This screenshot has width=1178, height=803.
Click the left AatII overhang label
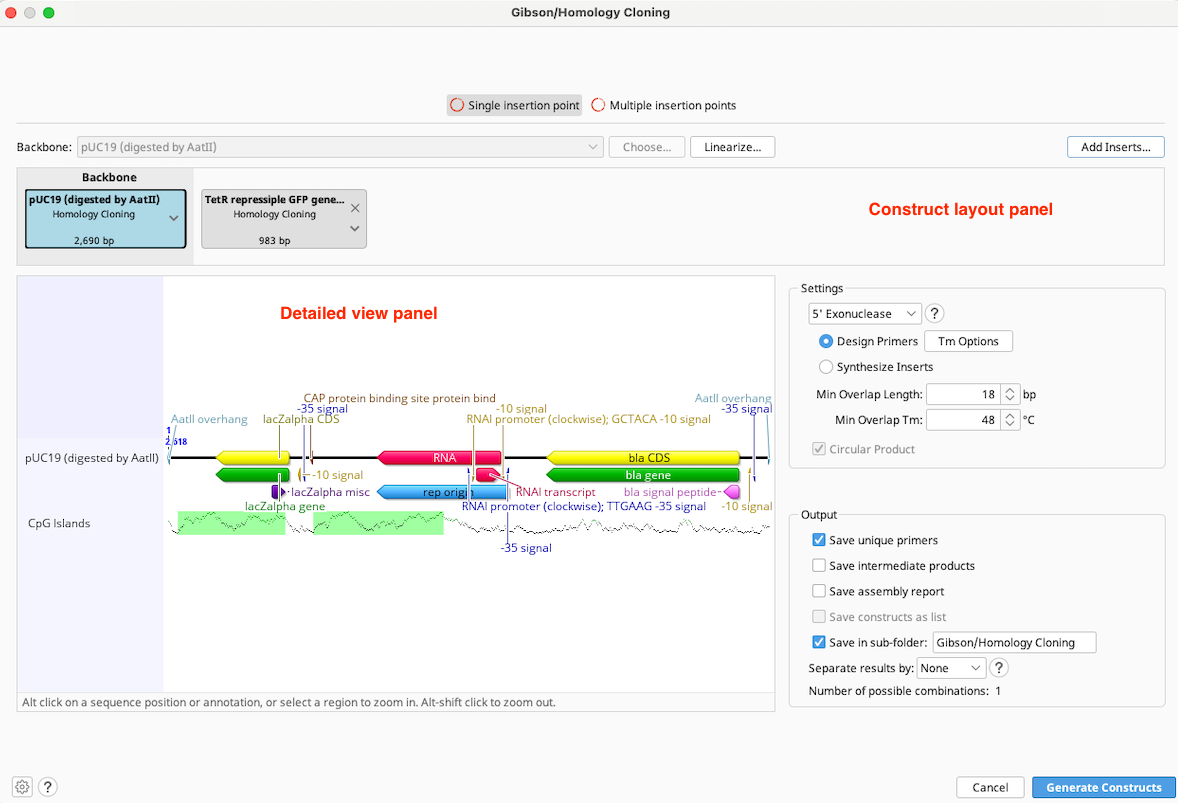tap(209, 419)
